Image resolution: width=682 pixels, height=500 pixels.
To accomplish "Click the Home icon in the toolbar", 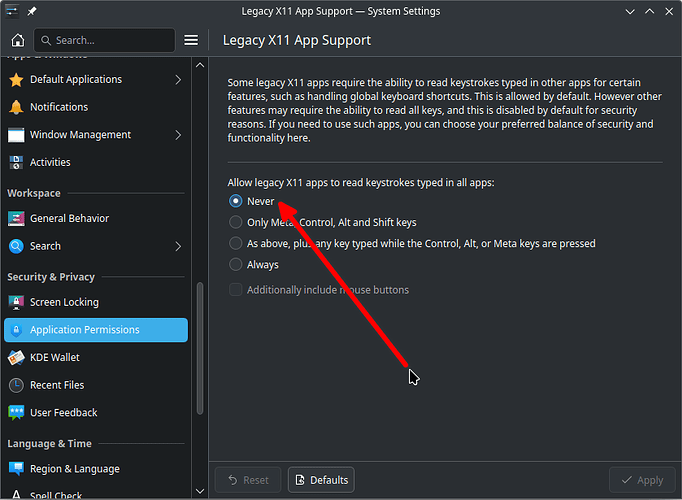I will tap(18, 40).
